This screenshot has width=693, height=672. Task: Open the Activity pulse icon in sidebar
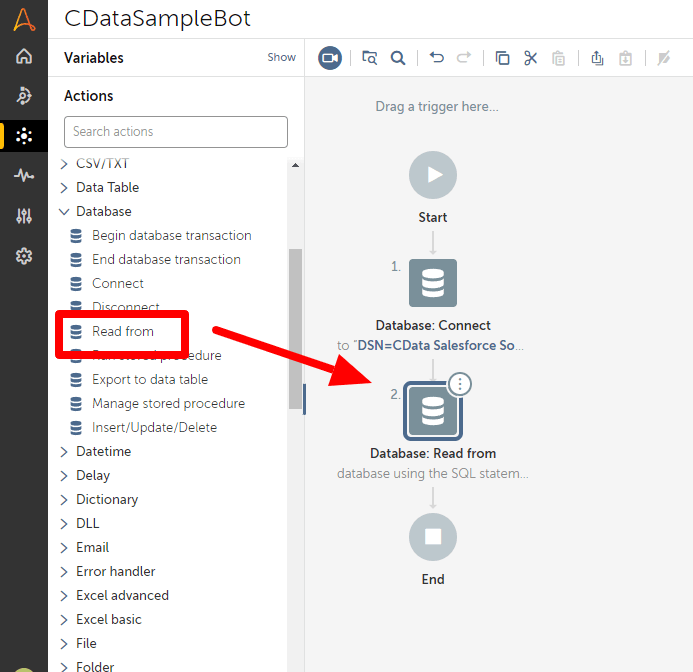pos(24,176)
